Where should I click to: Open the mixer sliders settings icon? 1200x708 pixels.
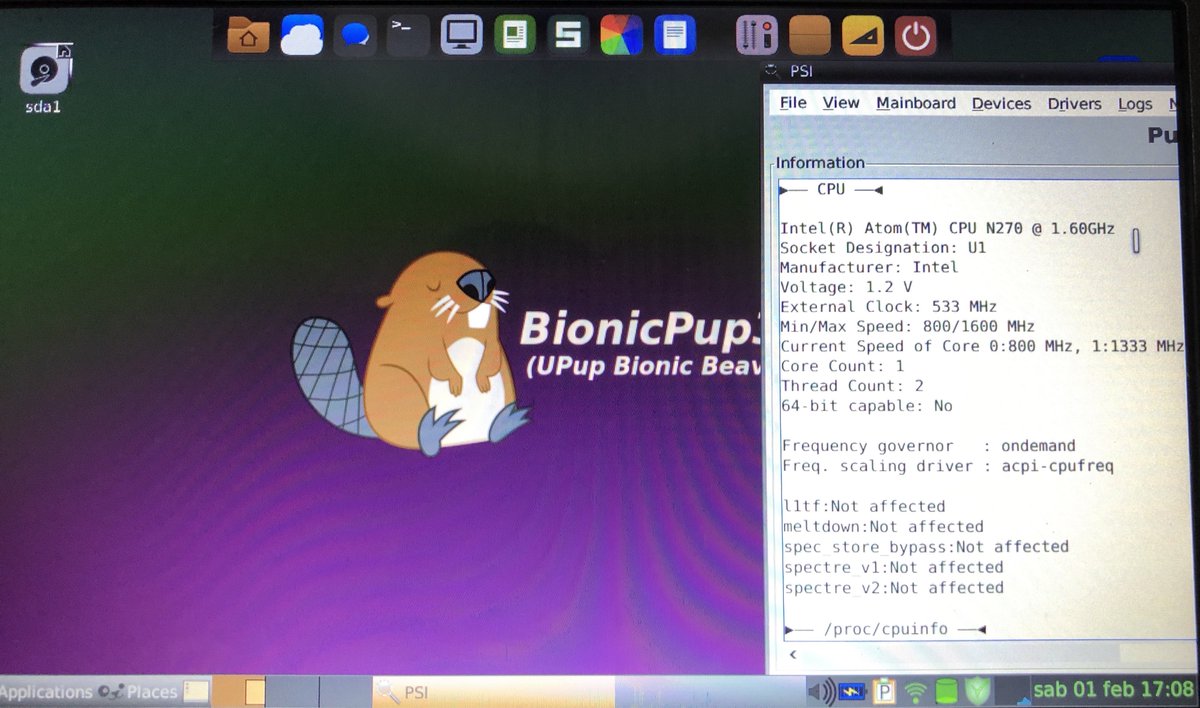coord(757,36)
